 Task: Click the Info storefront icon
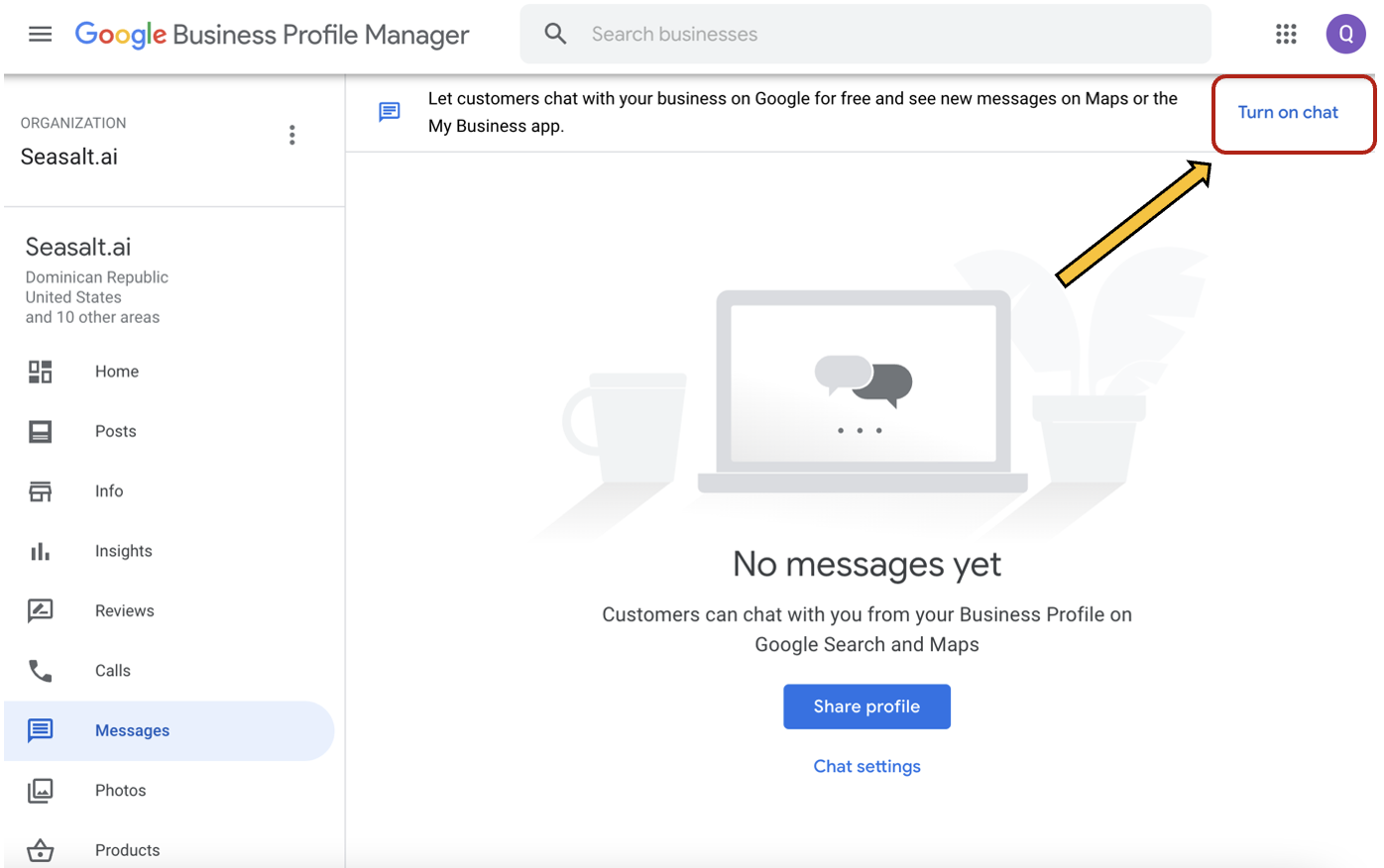click(40, 490)
